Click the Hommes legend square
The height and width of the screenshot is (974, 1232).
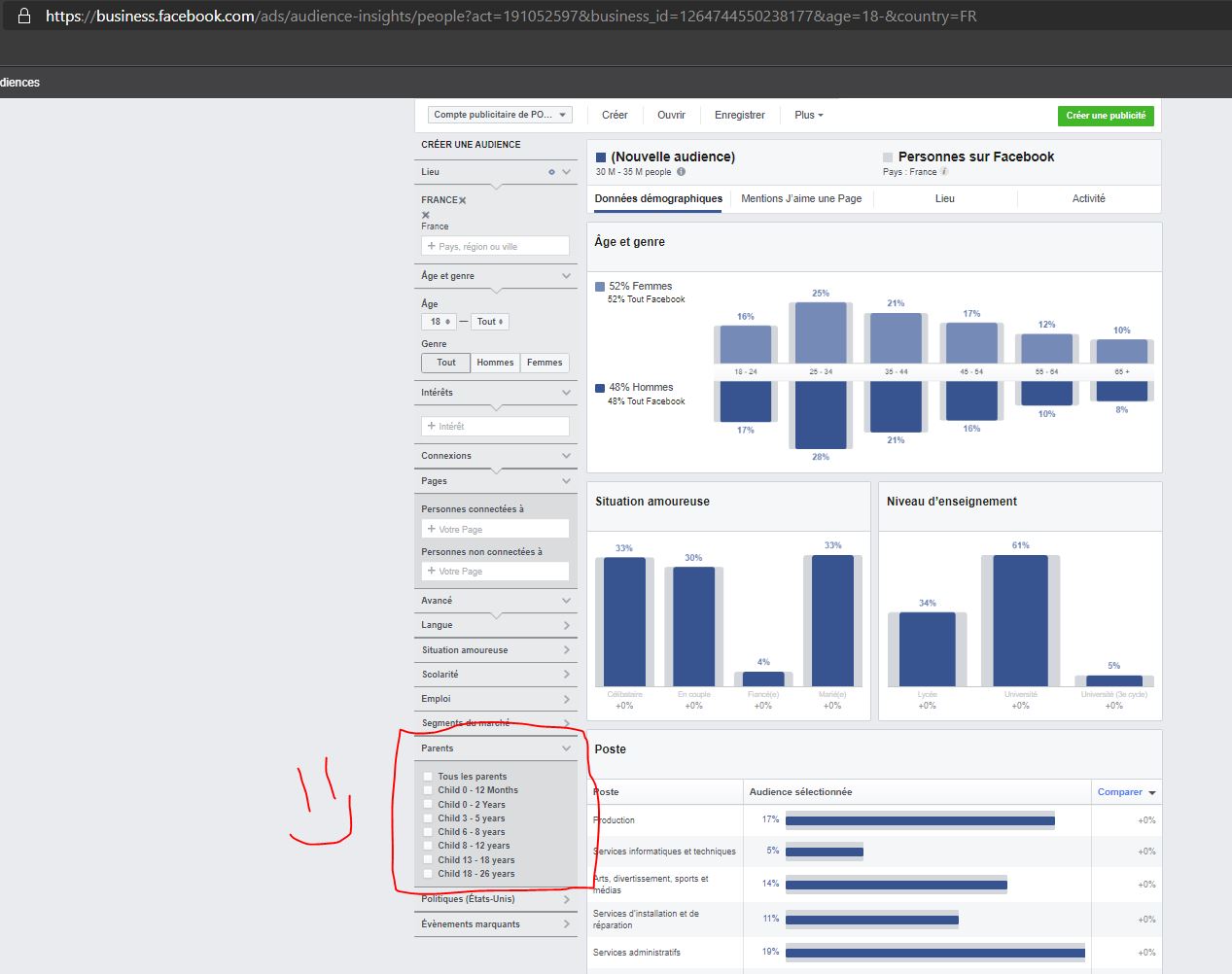[600, 388]
